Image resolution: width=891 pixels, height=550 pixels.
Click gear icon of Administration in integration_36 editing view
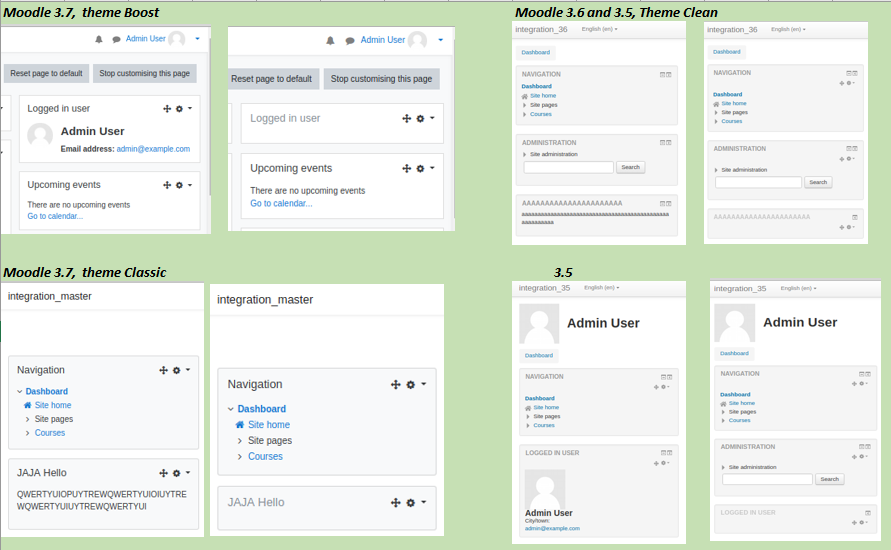click(x=849, y=159)
